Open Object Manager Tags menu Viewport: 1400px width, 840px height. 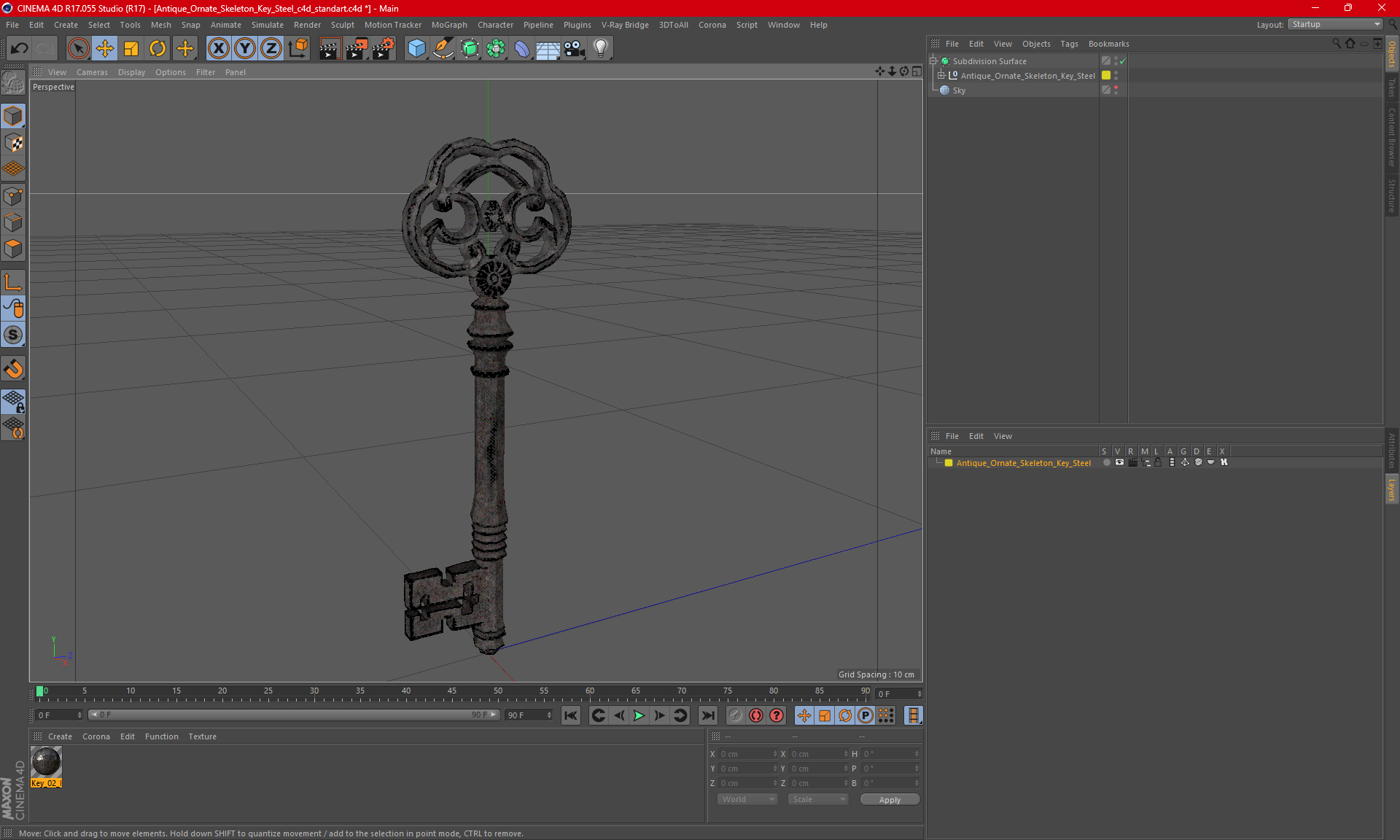pos(1069,44)
